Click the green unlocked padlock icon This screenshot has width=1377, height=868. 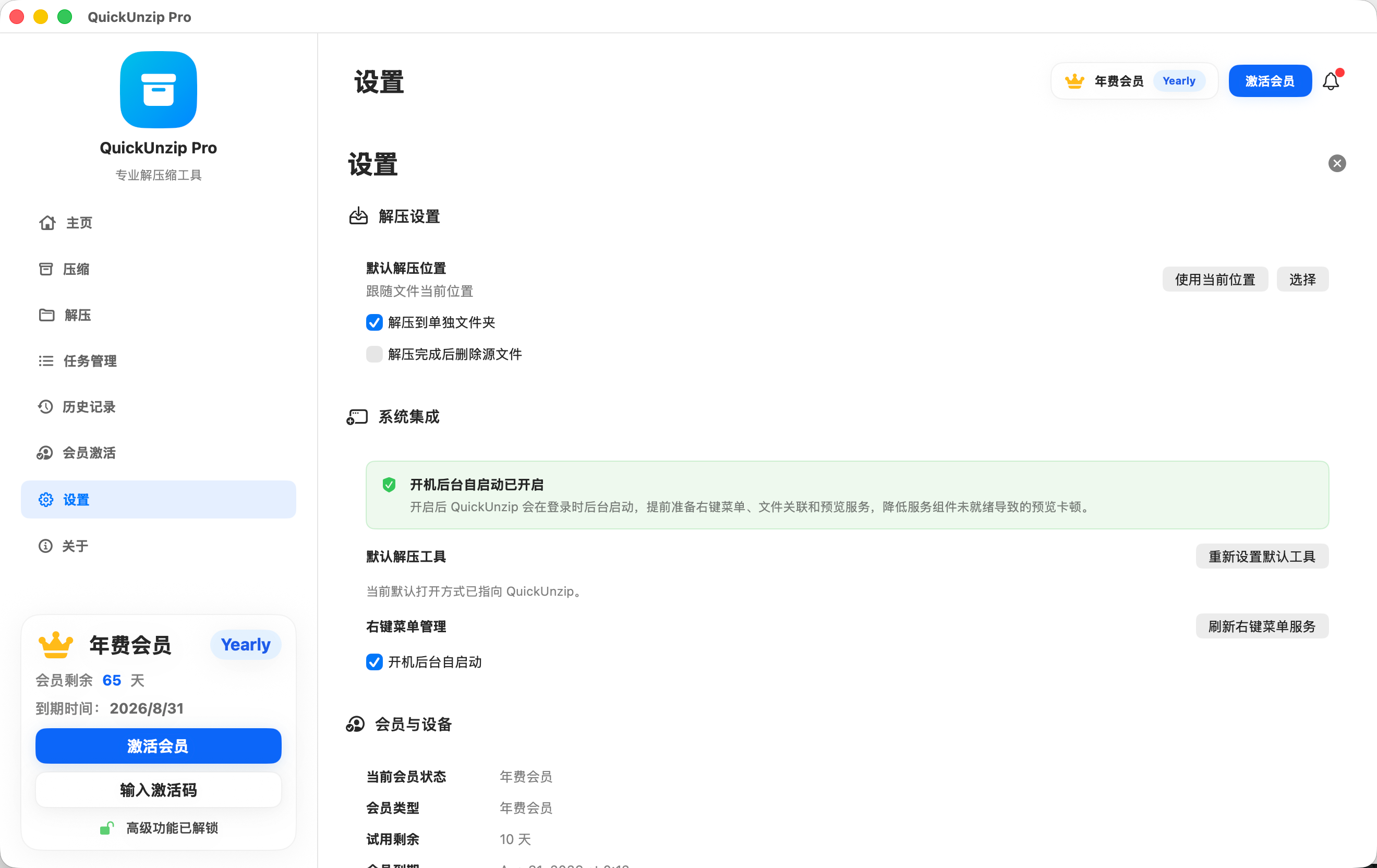(x=107, y=828)
